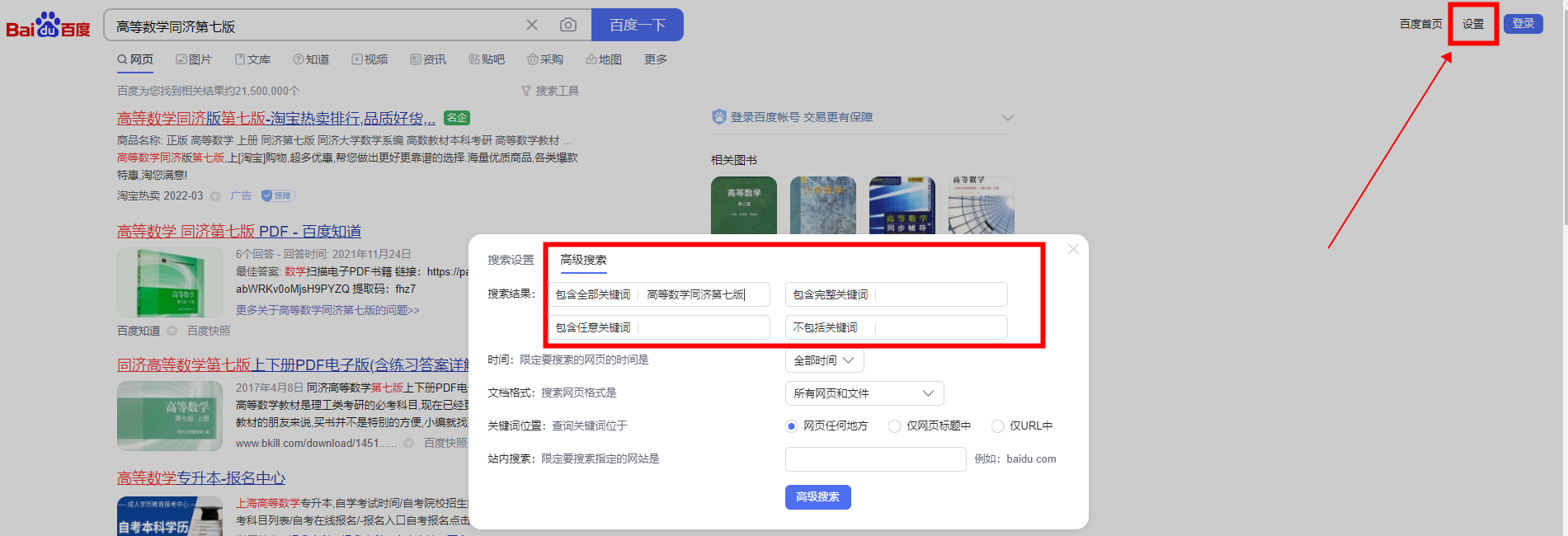This screenshot has height=536, width=1568.
Task: Click the 包含完整关键词 input field
Action: click(897, 294)
